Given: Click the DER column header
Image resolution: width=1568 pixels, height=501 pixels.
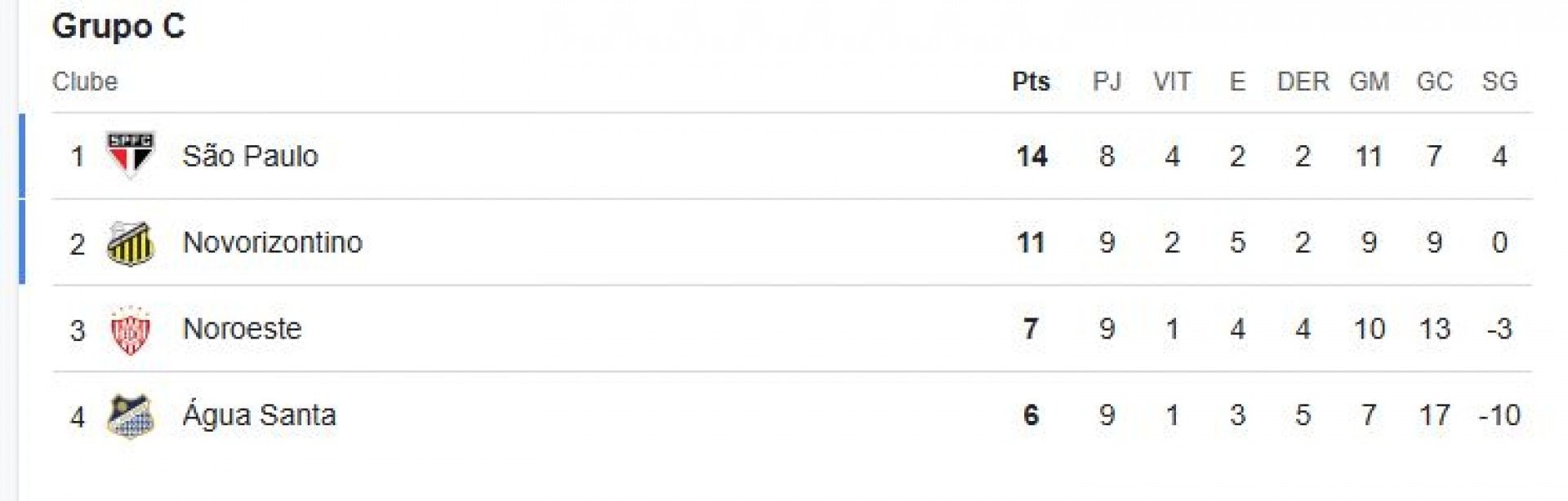Looking at the screenshot, I should (1303, 82).
